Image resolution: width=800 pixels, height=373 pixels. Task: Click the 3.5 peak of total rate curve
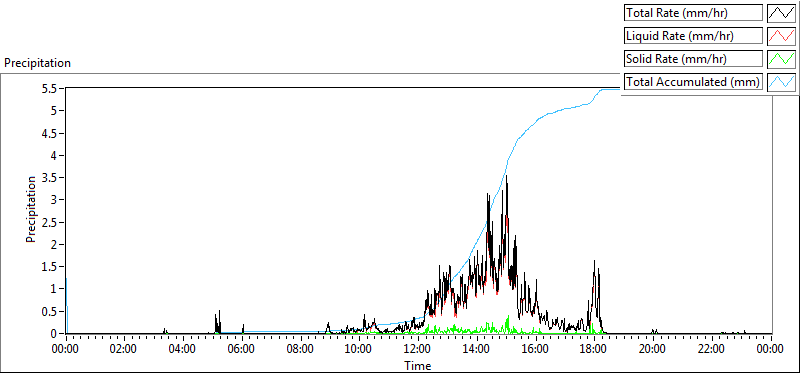pyautogui.click(x=506, y=176)
